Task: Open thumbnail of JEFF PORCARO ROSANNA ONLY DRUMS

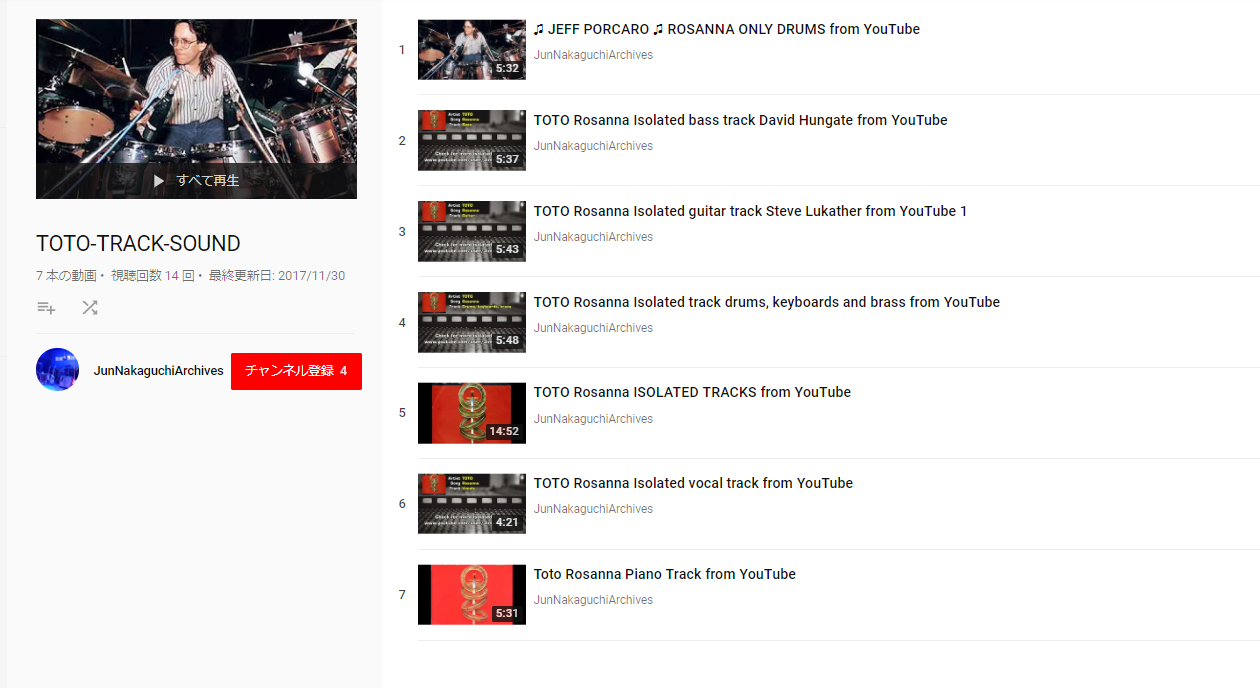Action: pos(472,50)
